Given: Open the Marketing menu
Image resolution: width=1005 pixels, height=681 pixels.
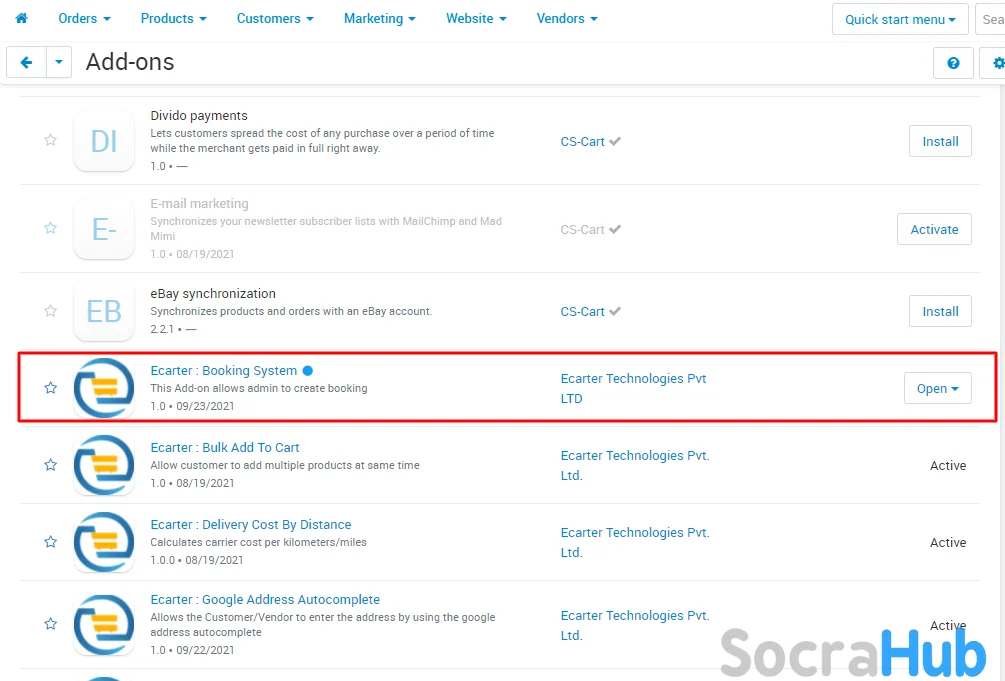Looking at the screenshot, I should click(379, 18).
